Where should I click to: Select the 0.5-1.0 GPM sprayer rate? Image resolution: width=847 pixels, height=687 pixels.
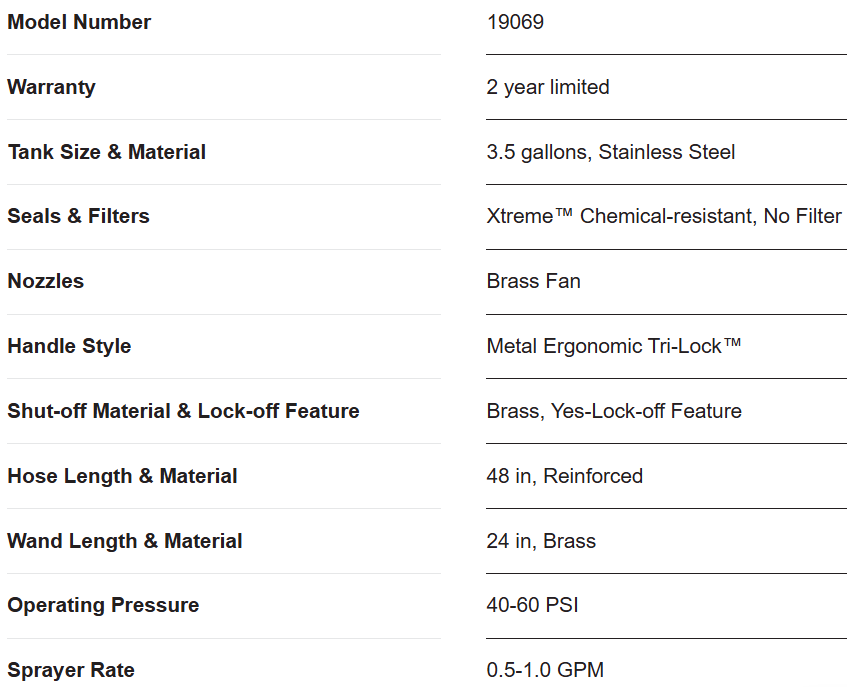[545, 670]
